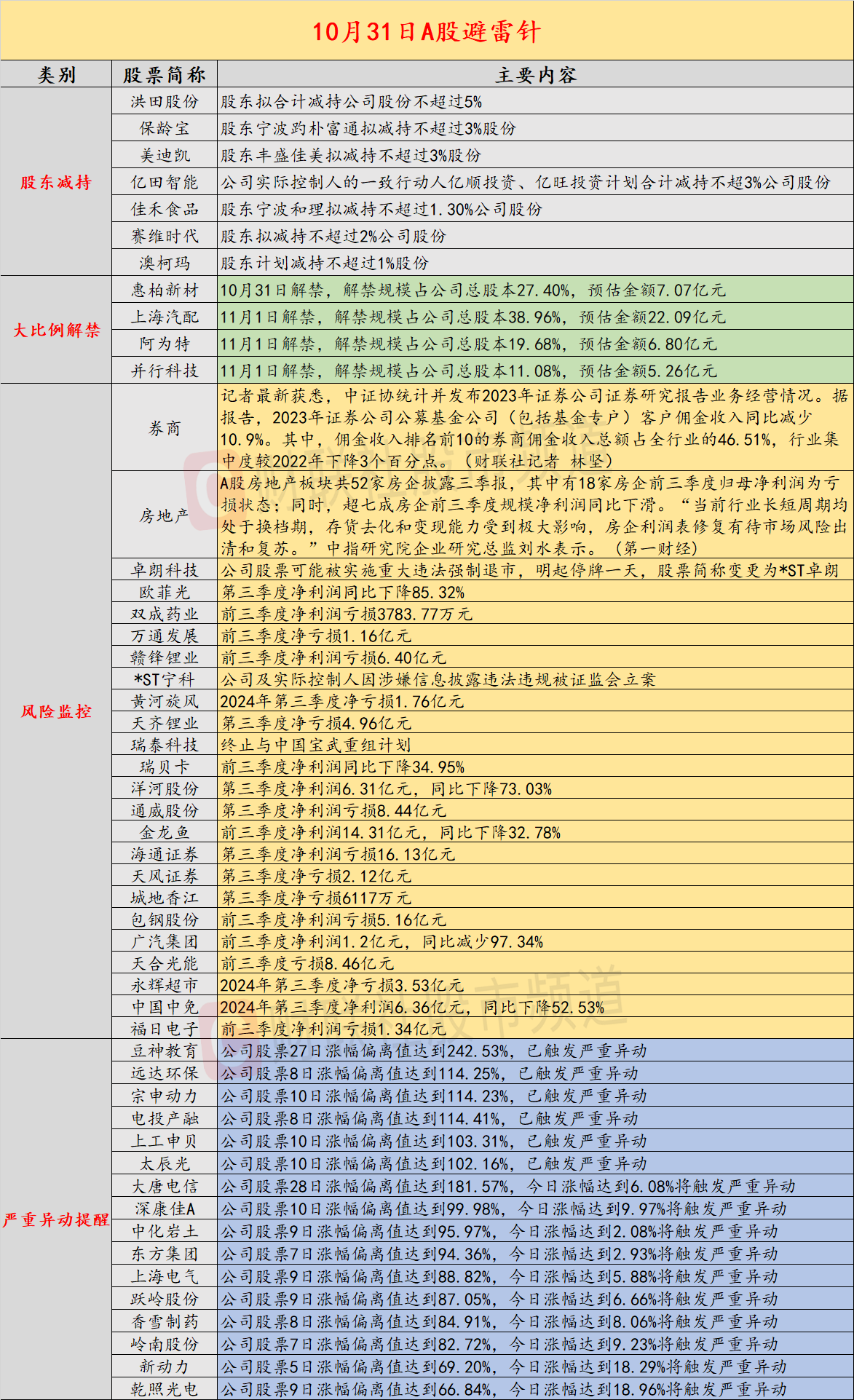
Task: Click the '严重异动提醒' category cell
Action: coord(56,1219)
